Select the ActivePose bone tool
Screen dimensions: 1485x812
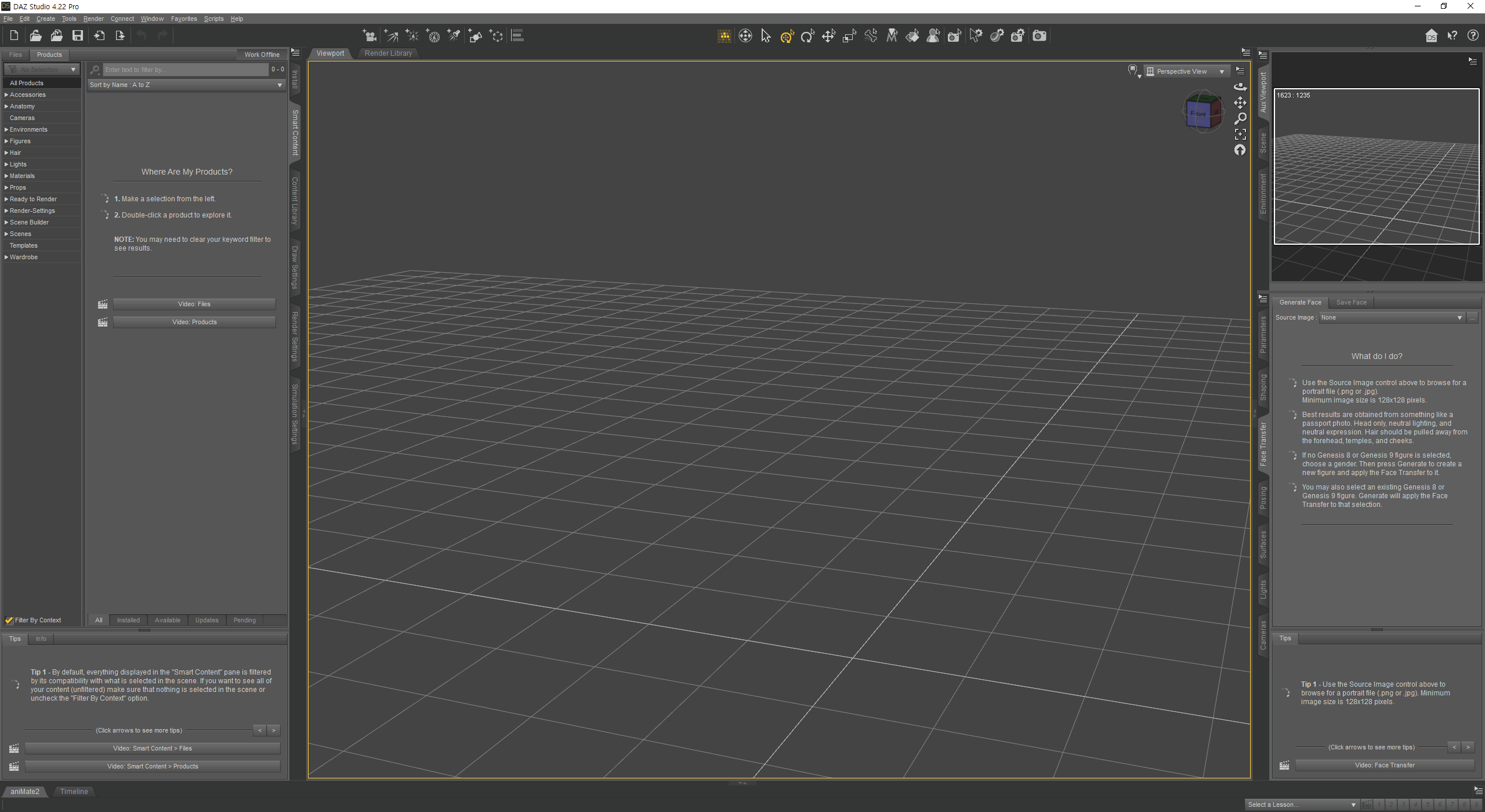pos(871,37)
